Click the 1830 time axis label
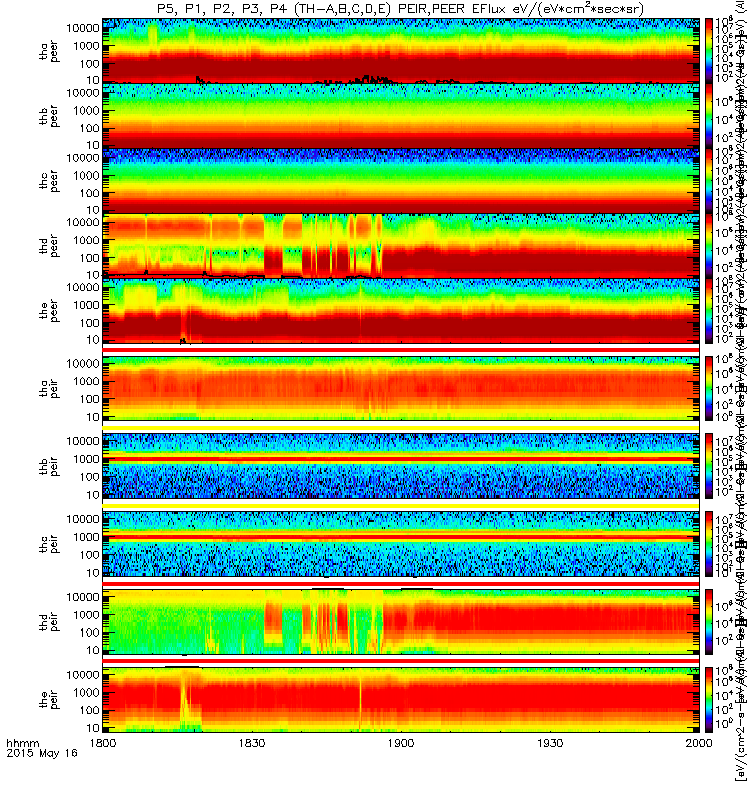This screenshot has width=750, height=800. 252,743
